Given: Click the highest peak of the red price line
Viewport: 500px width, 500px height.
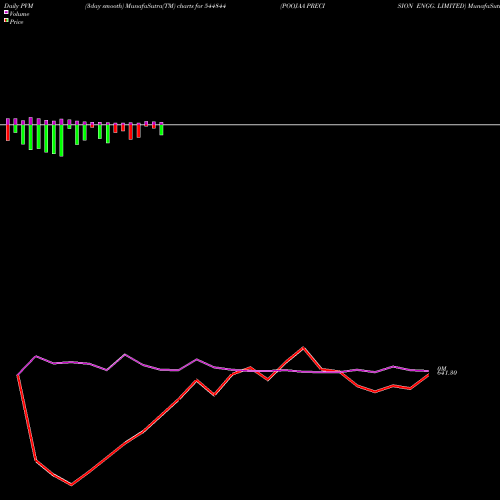Looking at the screenshot, I should click(303, 348).
